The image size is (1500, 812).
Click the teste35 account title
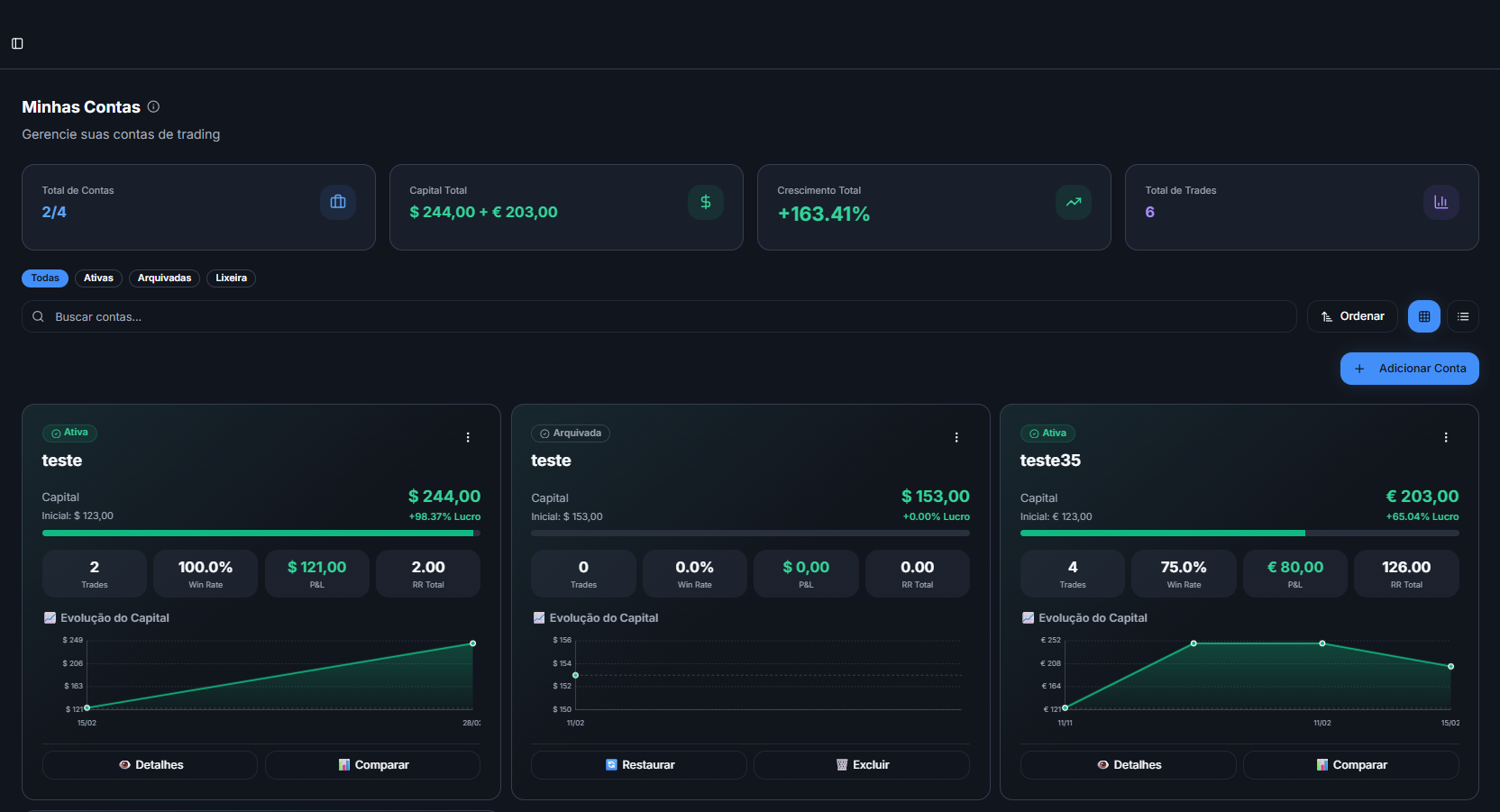(x=1050, y=461)
